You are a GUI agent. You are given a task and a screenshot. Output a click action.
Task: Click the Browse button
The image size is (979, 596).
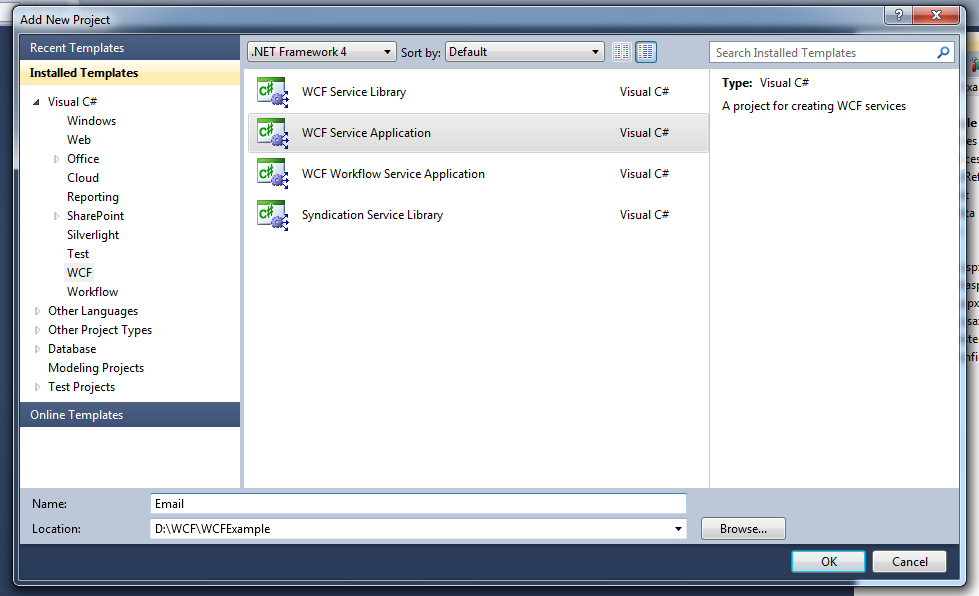tap(742, 528)
